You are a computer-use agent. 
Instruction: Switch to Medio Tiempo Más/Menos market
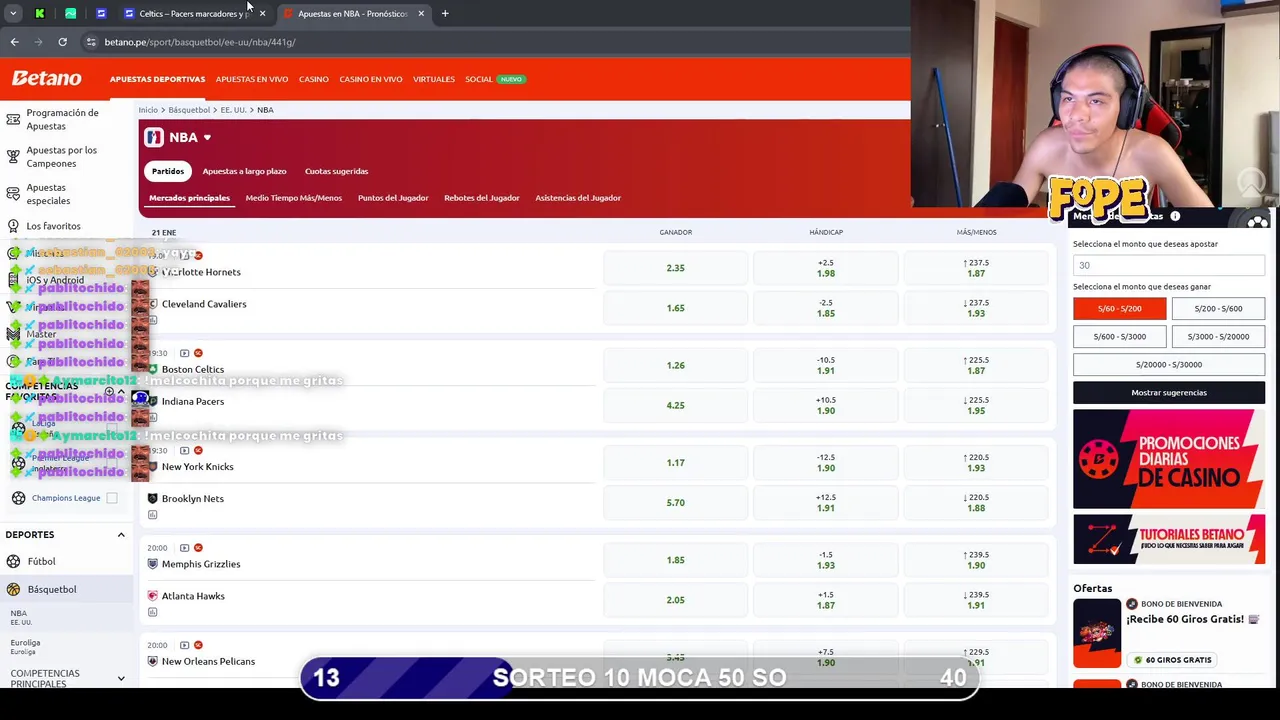pos(293,198)
